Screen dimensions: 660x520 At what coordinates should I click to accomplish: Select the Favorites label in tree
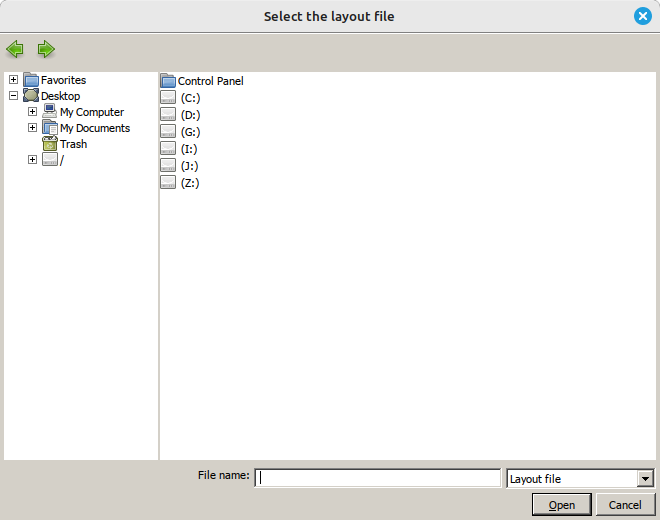pos(64,80)
